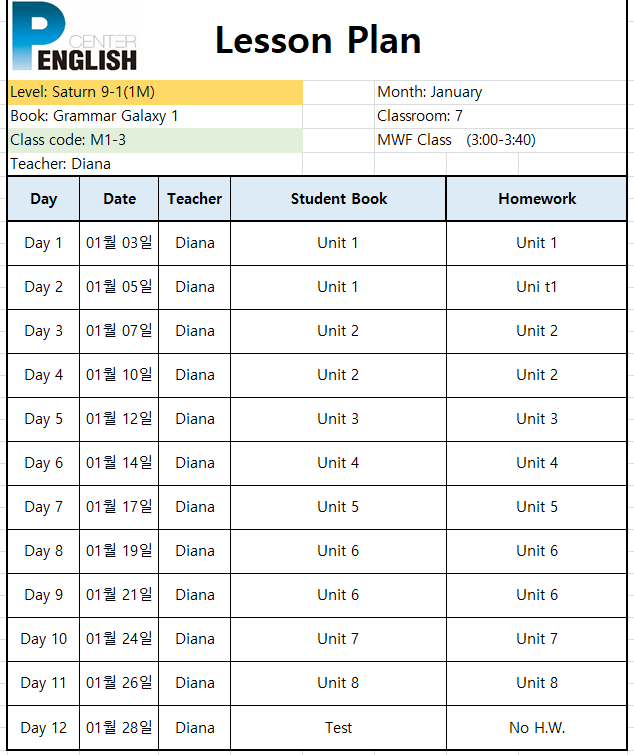Image resolution: width=634 pixels, height=755 pixels.
Task: Click the Classroom: 7 cell
Action: tap(501, 116)
